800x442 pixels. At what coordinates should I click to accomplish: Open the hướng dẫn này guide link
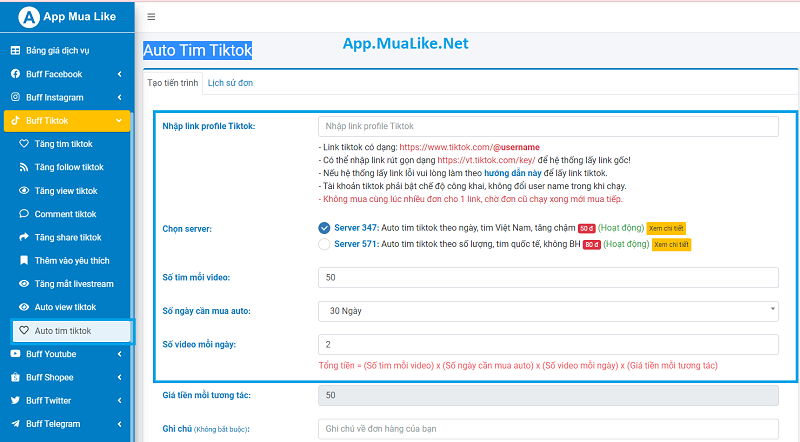tap(513, 173)
